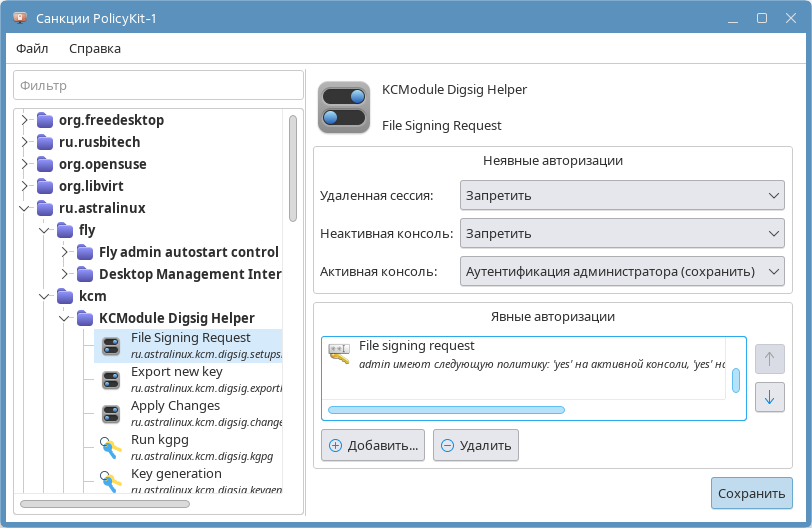Open the Файл menu
812x528 pixels.
(32, 48)
